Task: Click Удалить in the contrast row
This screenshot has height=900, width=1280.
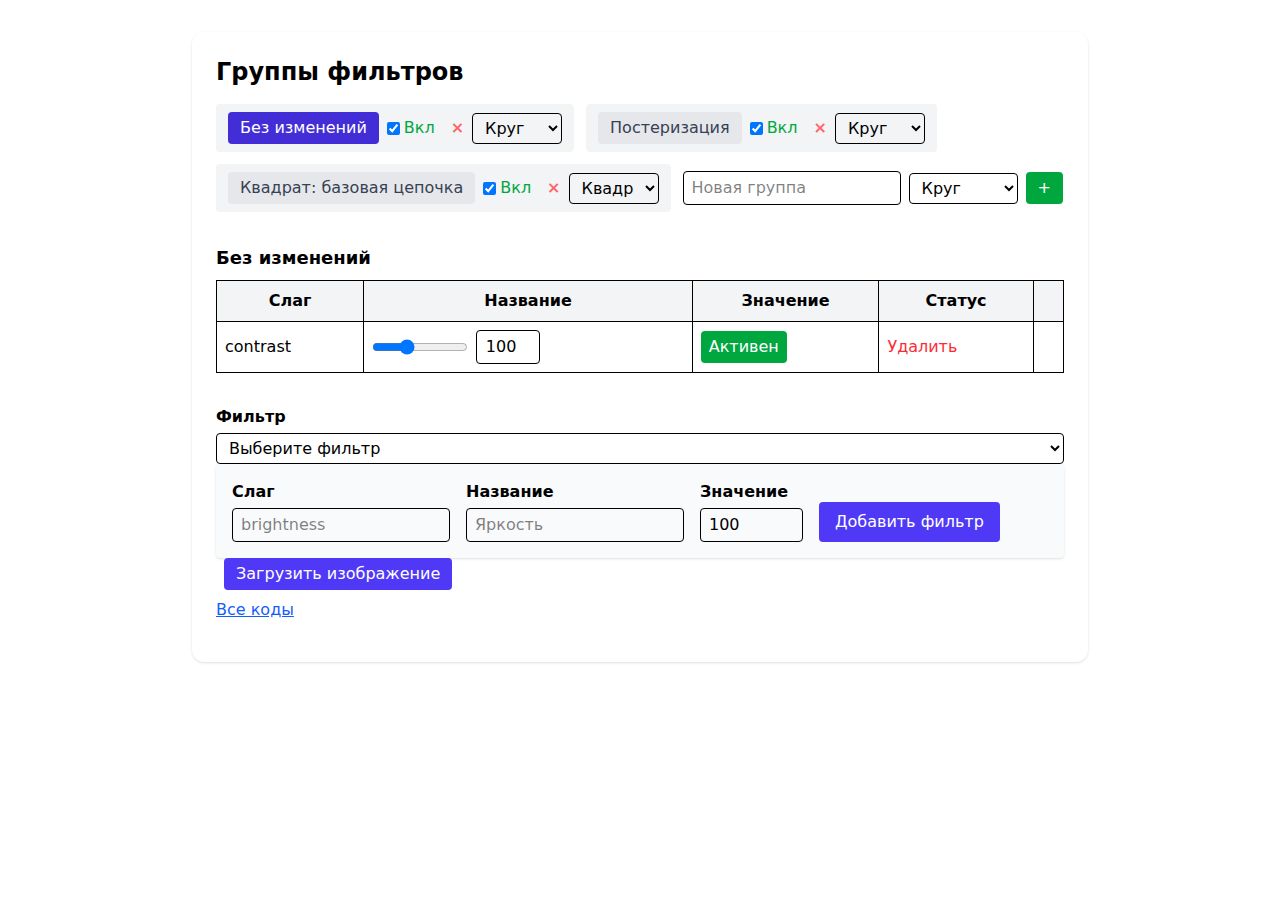Action: 922,347
